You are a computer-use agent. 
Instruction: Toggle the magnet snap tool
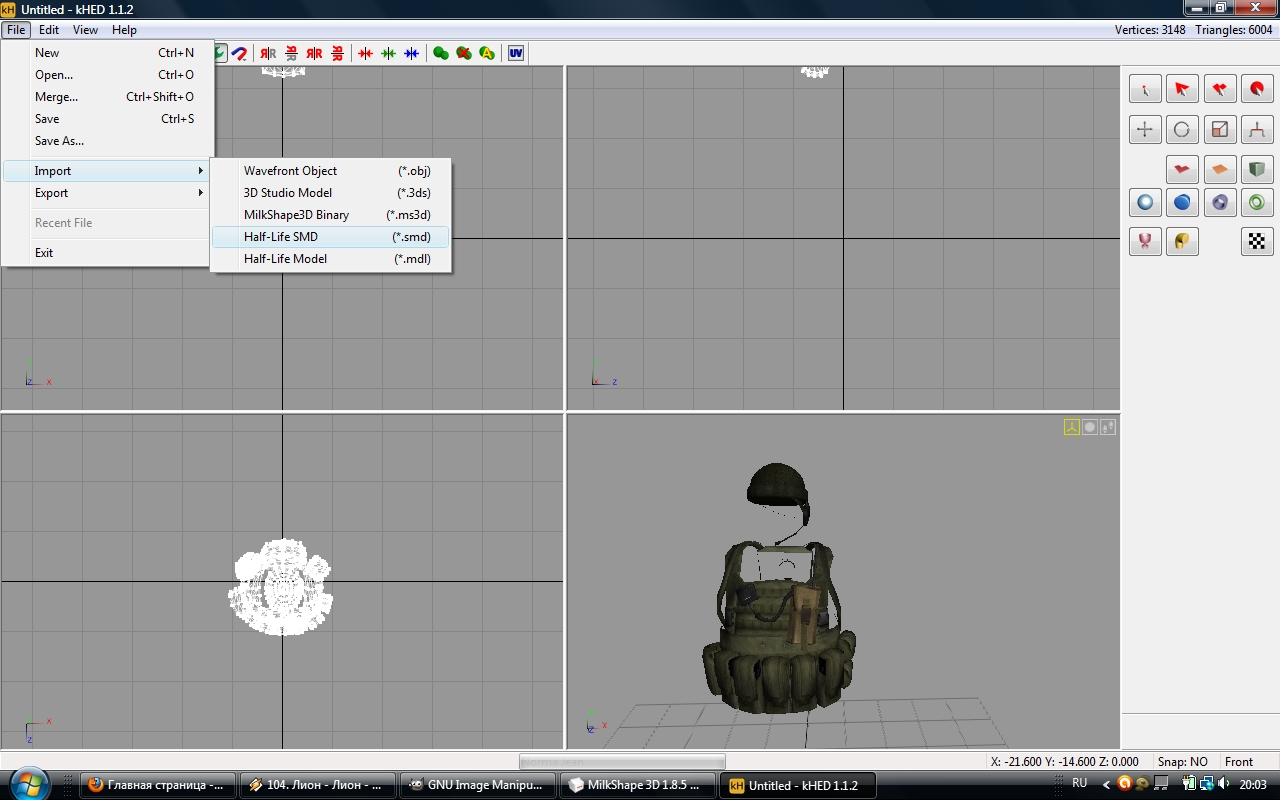[240, 53]
